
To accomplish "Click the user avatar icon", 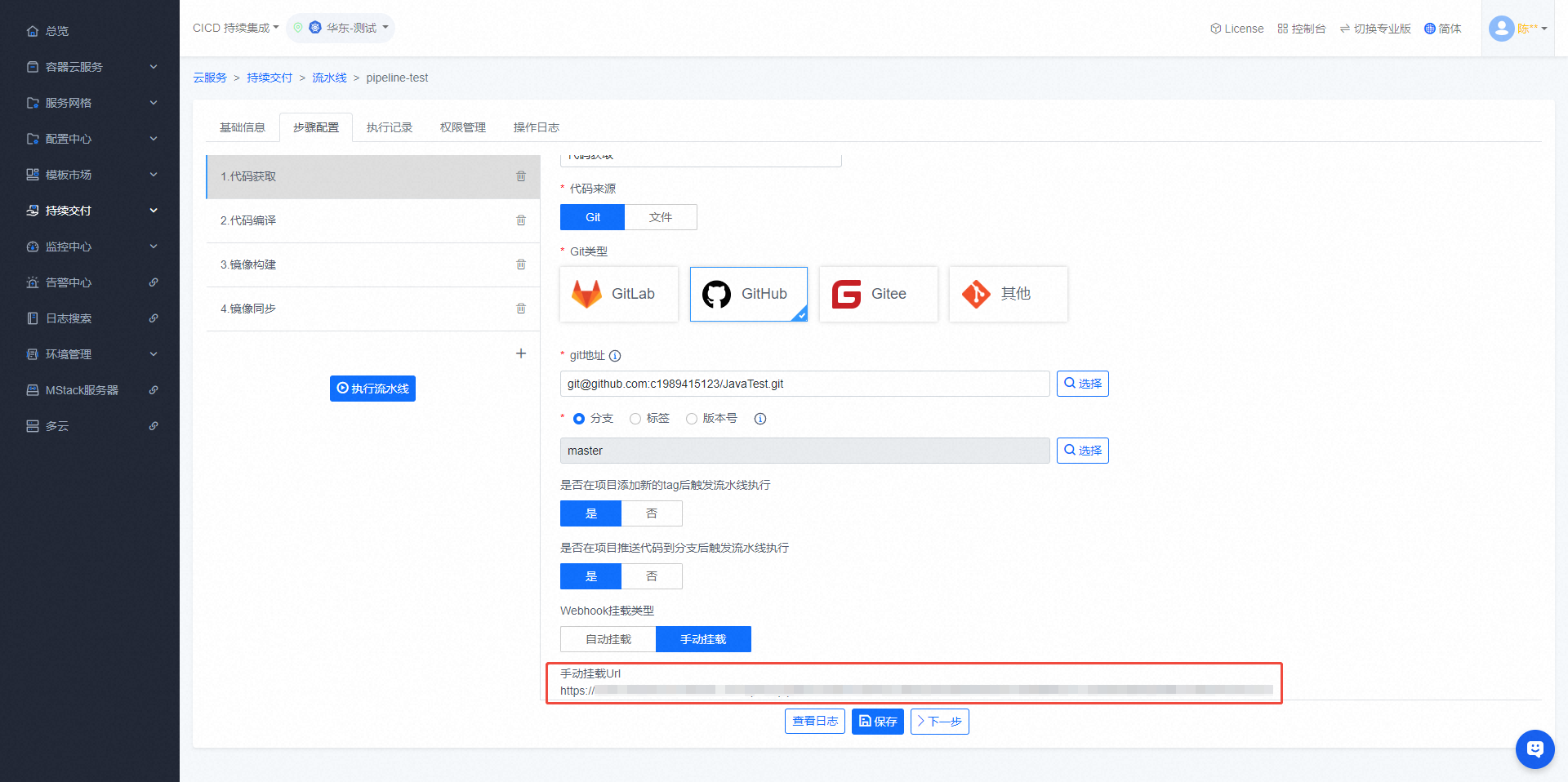I will tap(1501, 29).
